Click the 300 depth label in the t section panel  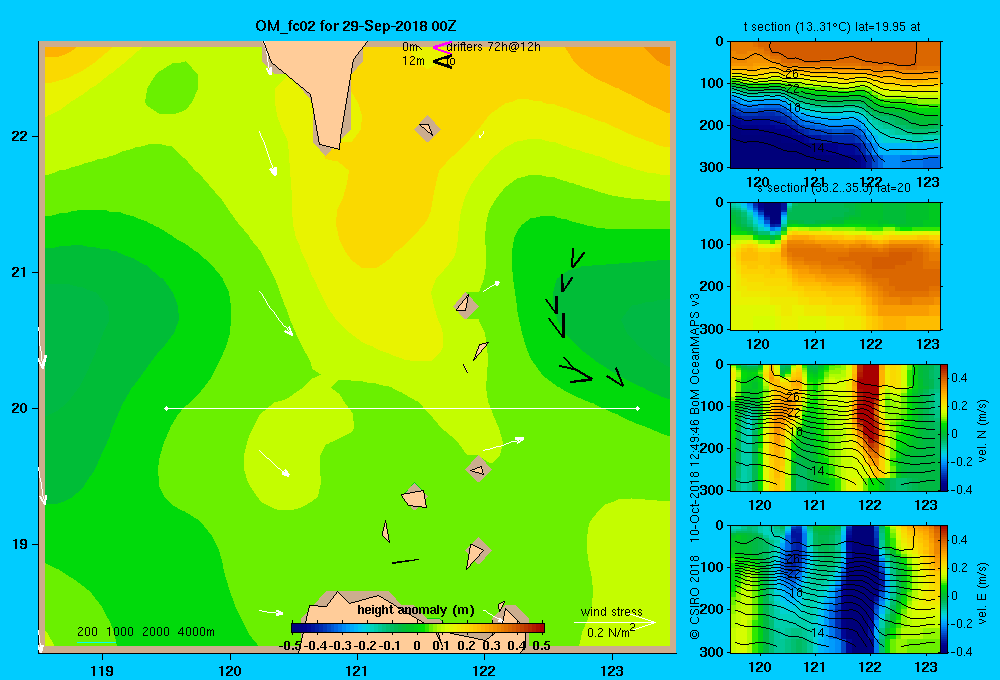[x=713, y=167]
